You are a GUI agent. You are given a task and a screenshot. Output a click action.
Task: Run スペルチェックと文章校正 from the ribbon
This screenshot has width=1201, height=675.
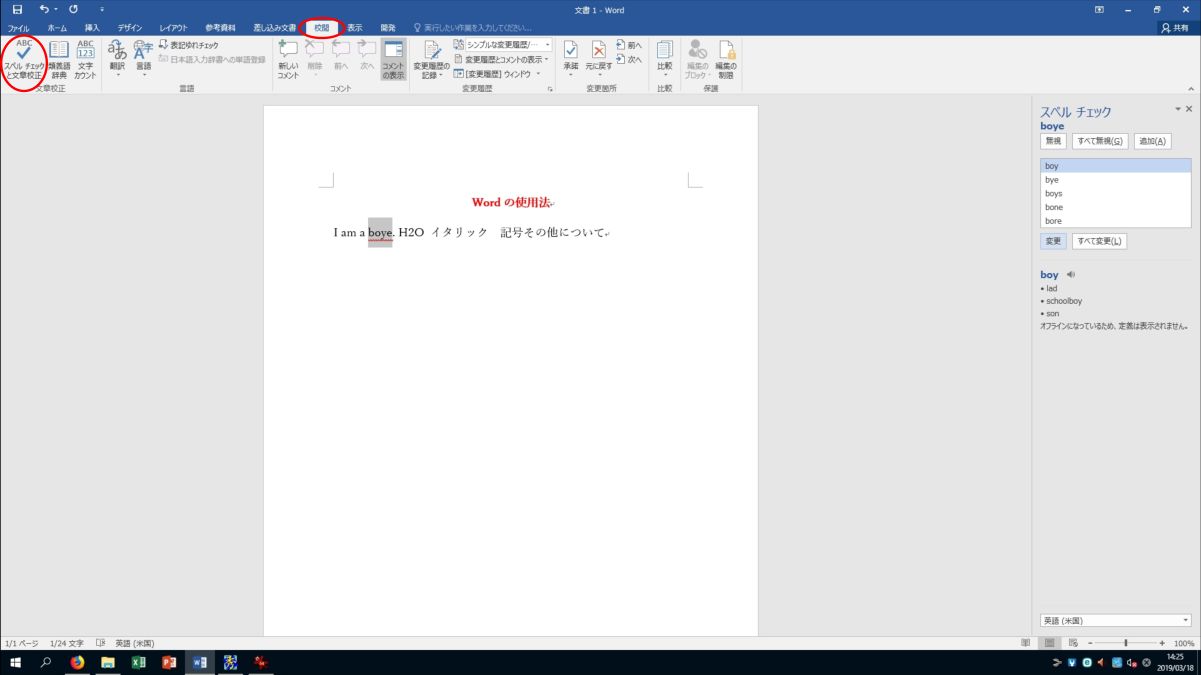point(25,60)
